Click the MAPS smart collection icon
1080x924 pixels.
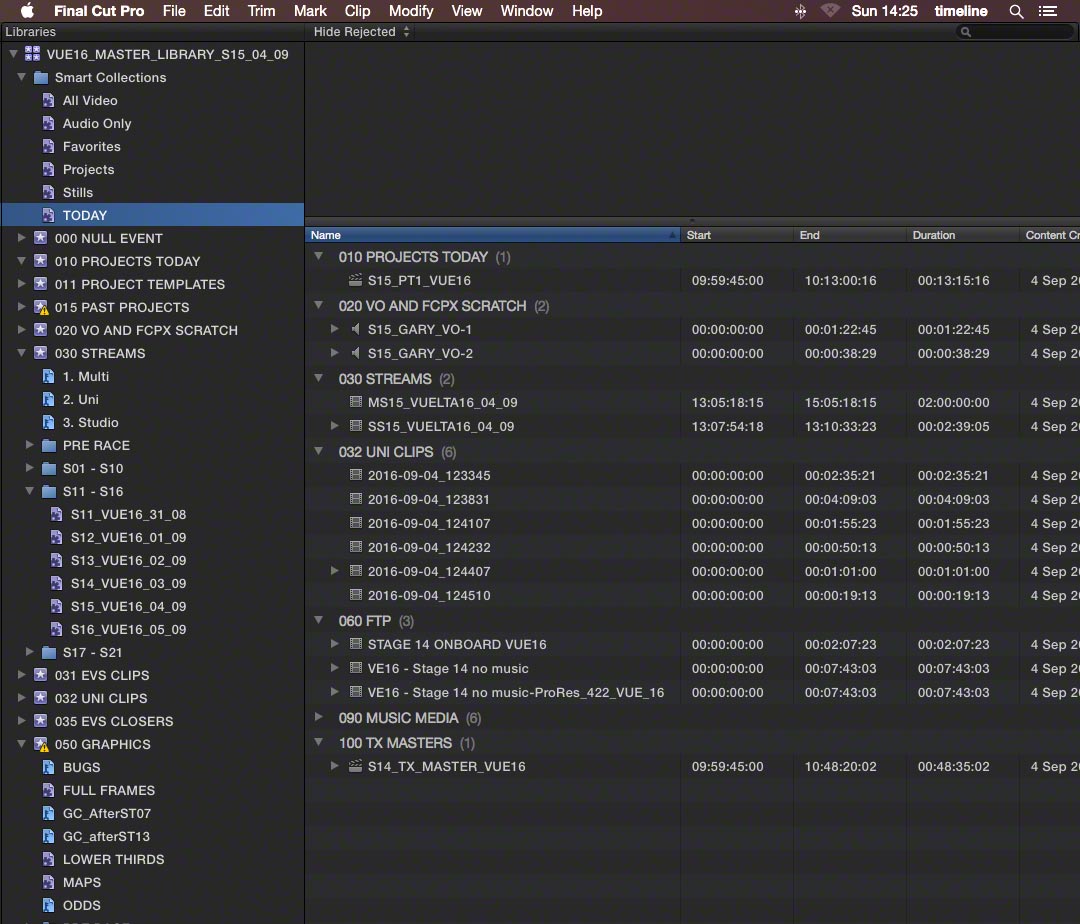[48, 882]
